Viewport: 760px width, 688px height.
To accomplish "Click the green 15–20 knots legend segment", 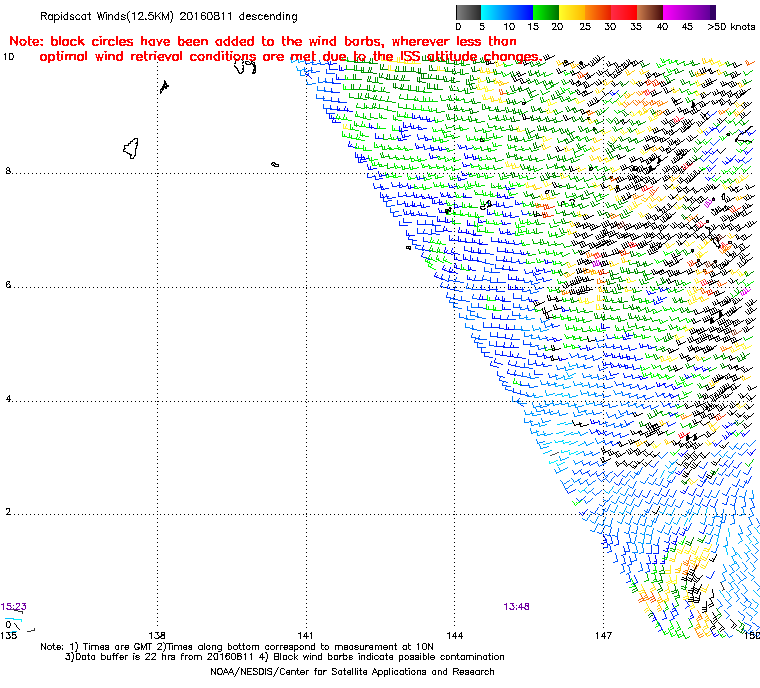I will [546, 12].
